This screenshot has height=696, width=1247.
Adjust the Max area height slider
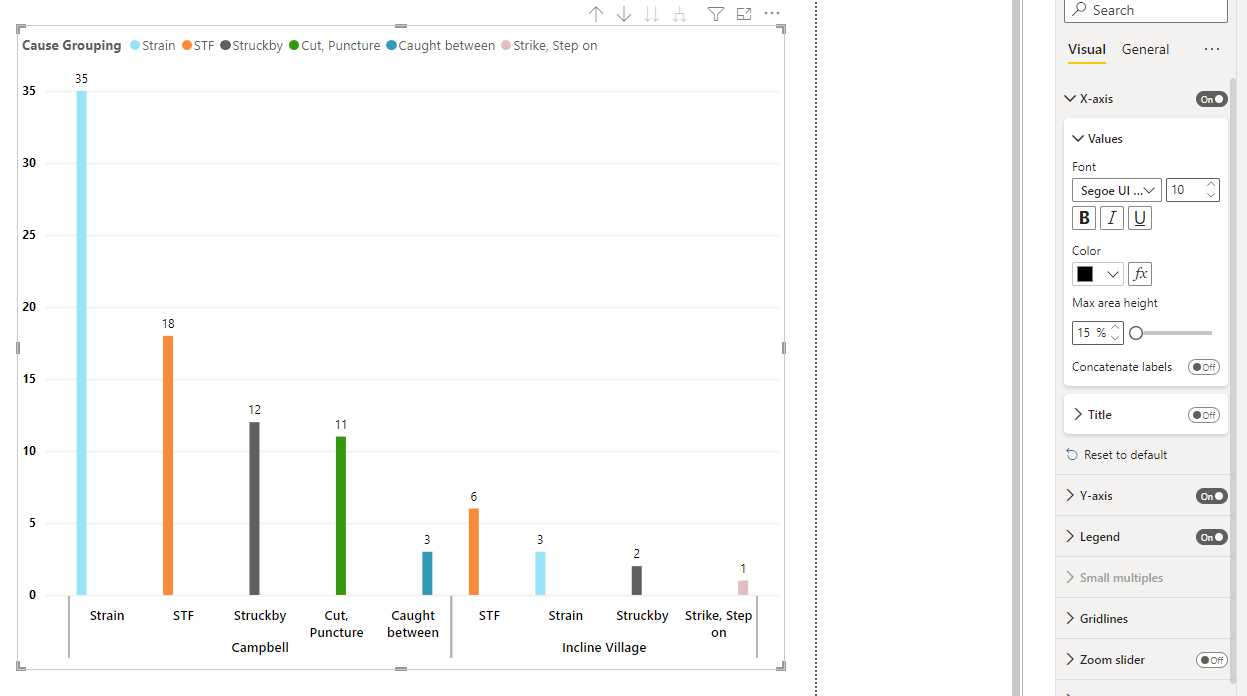coord(1136,333)
